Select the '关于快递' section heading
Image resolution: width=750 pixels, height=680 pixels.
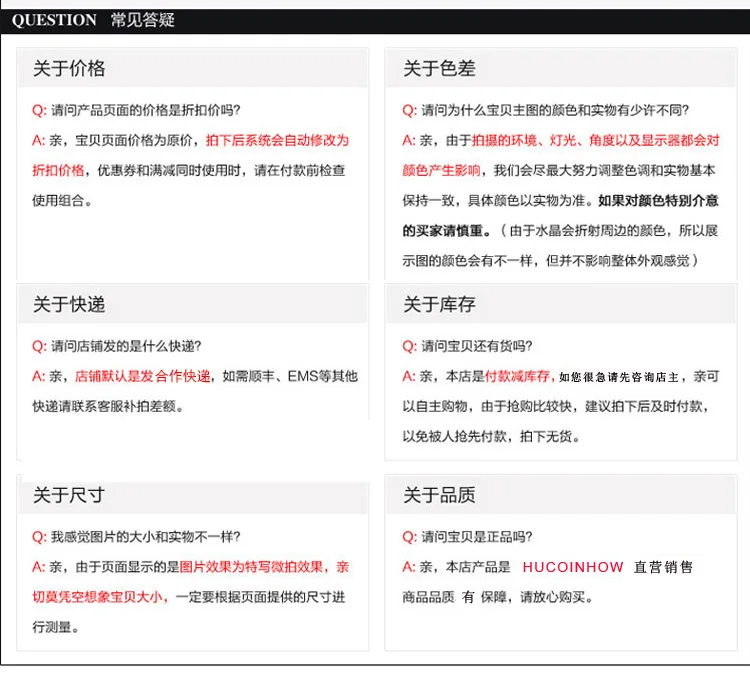click(69, 305)
